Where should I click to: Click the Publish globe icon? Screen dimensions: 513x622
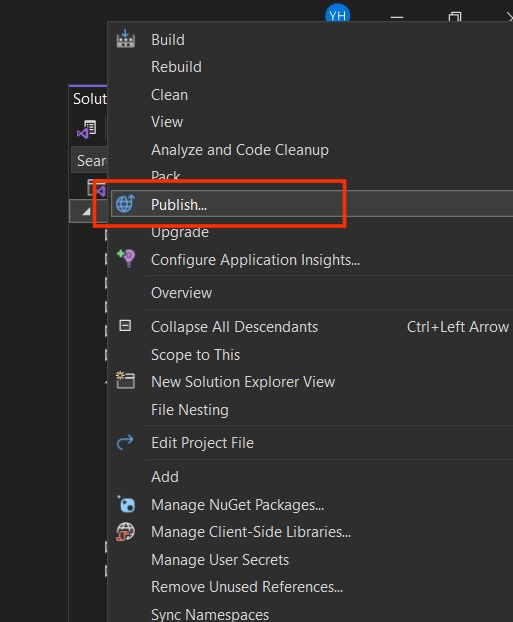click(125, 204)
